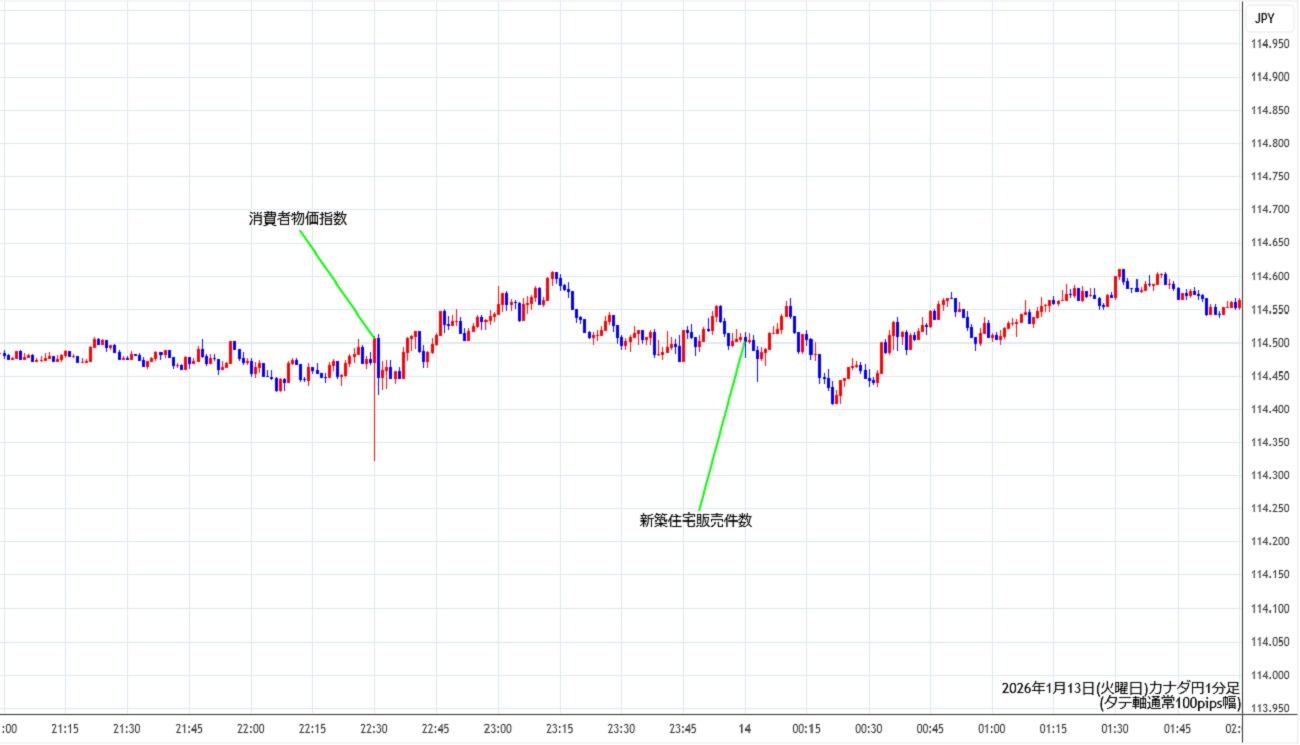This screenshot has width=1300, height=745.
Task: Click the 22:00 time axis label
Action: (x=250, y=729)
